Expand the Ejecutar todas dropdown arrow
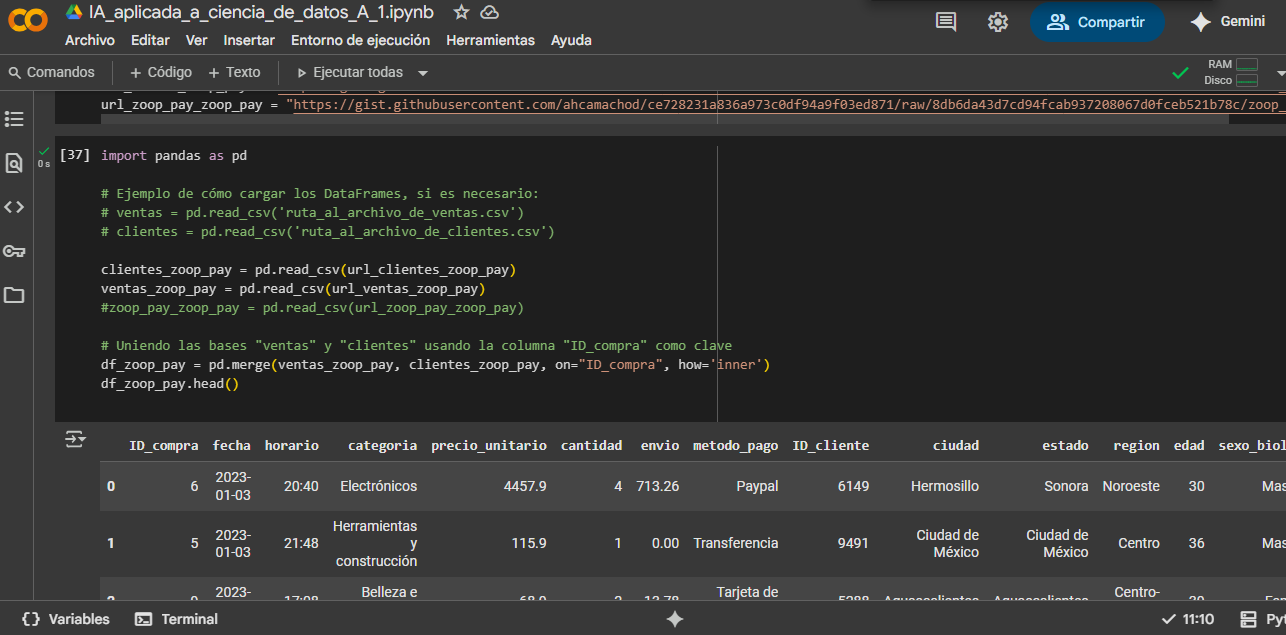This screenshot has height=635, width=1286. point(423,73)
